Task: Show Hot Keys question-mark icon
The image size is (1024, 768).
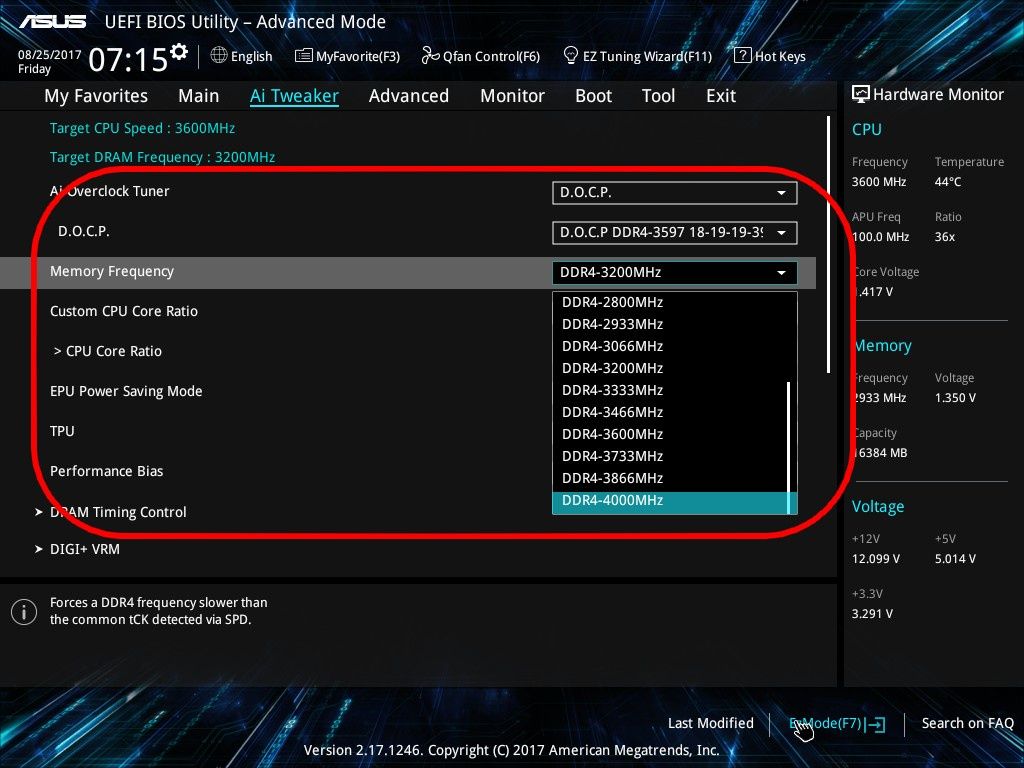Action: click(x=743, y=56)
